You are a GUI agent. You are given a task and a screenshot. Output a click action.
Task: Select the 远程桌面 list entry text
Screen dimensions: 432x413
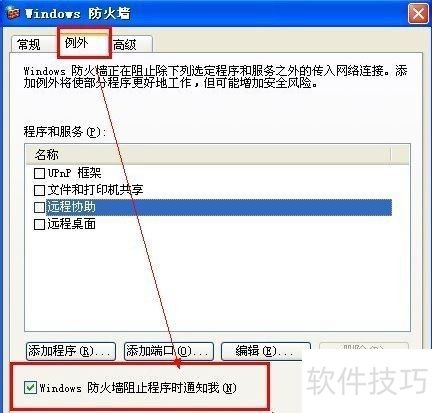(71, 224)
